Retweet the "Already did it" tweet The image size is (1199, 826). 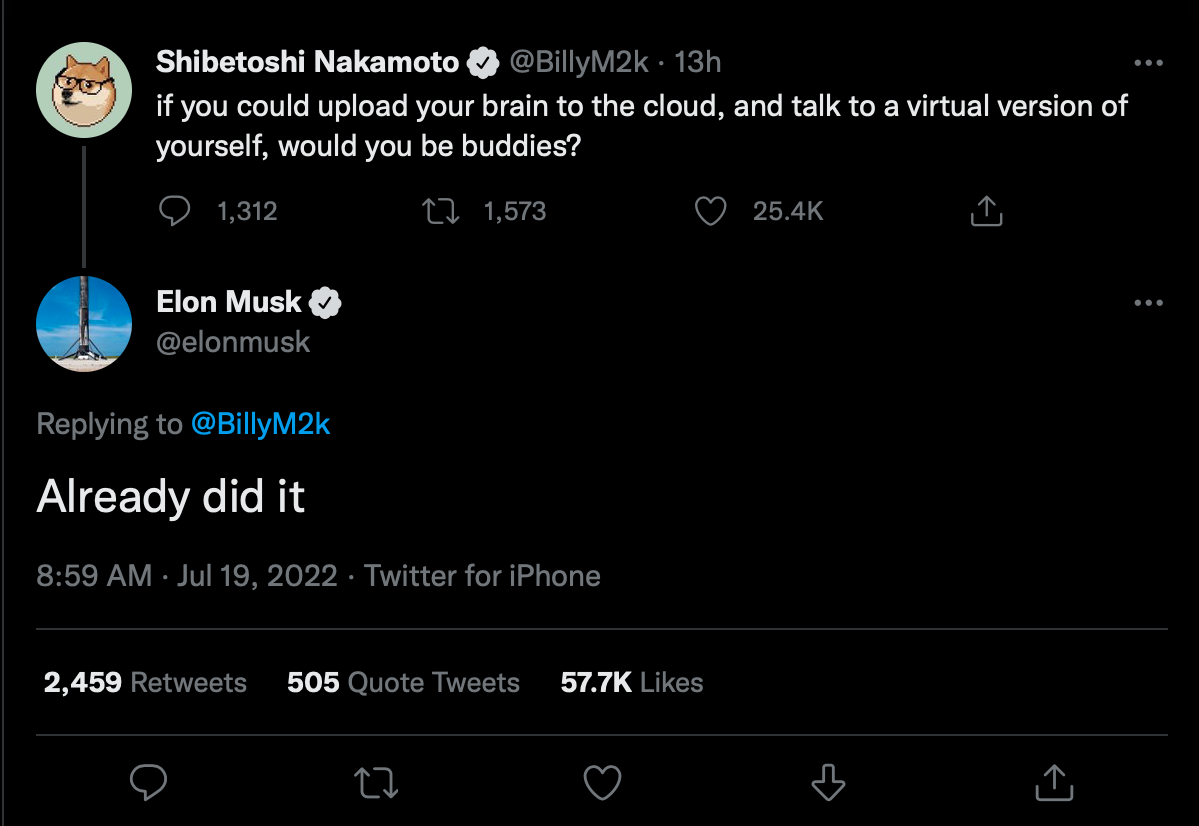[x=377, y=783]
